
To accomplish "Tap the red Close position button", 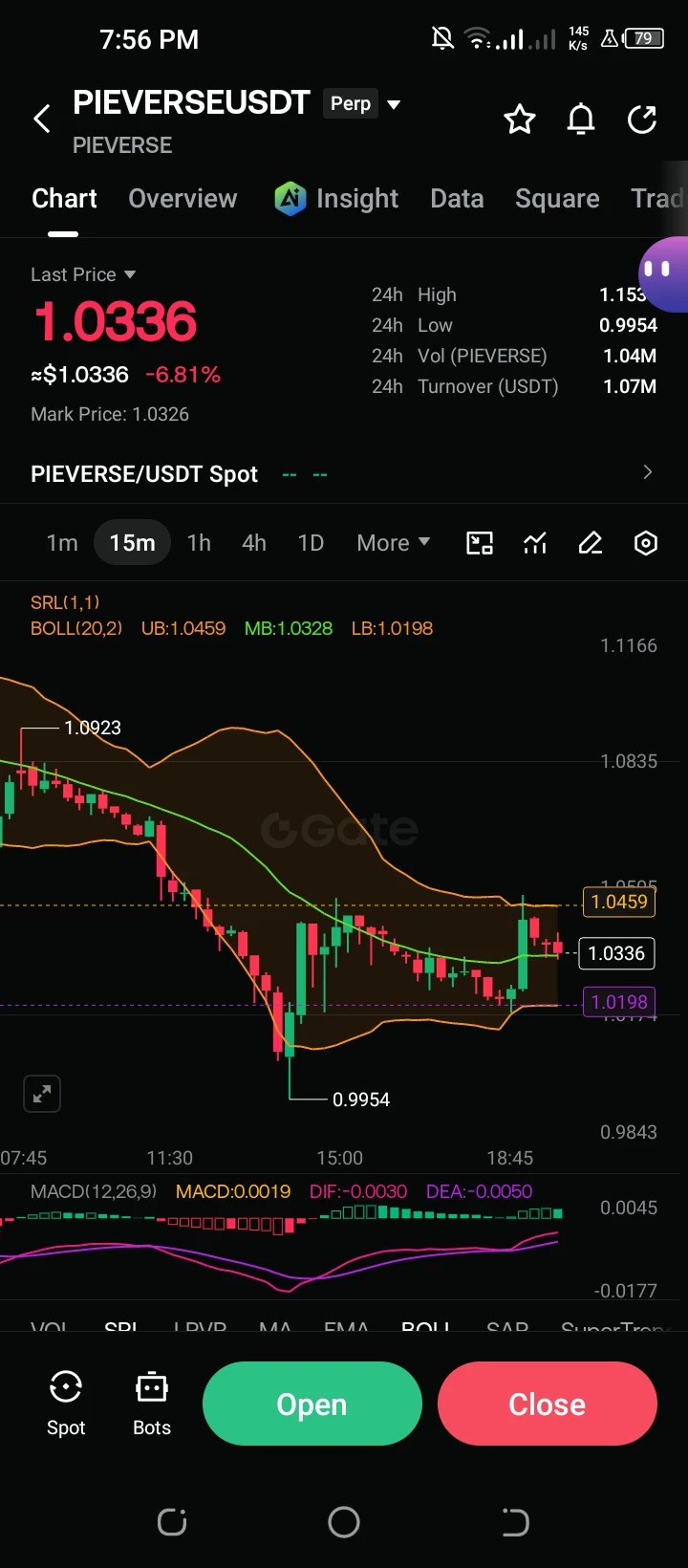I will coord(548,1404).
